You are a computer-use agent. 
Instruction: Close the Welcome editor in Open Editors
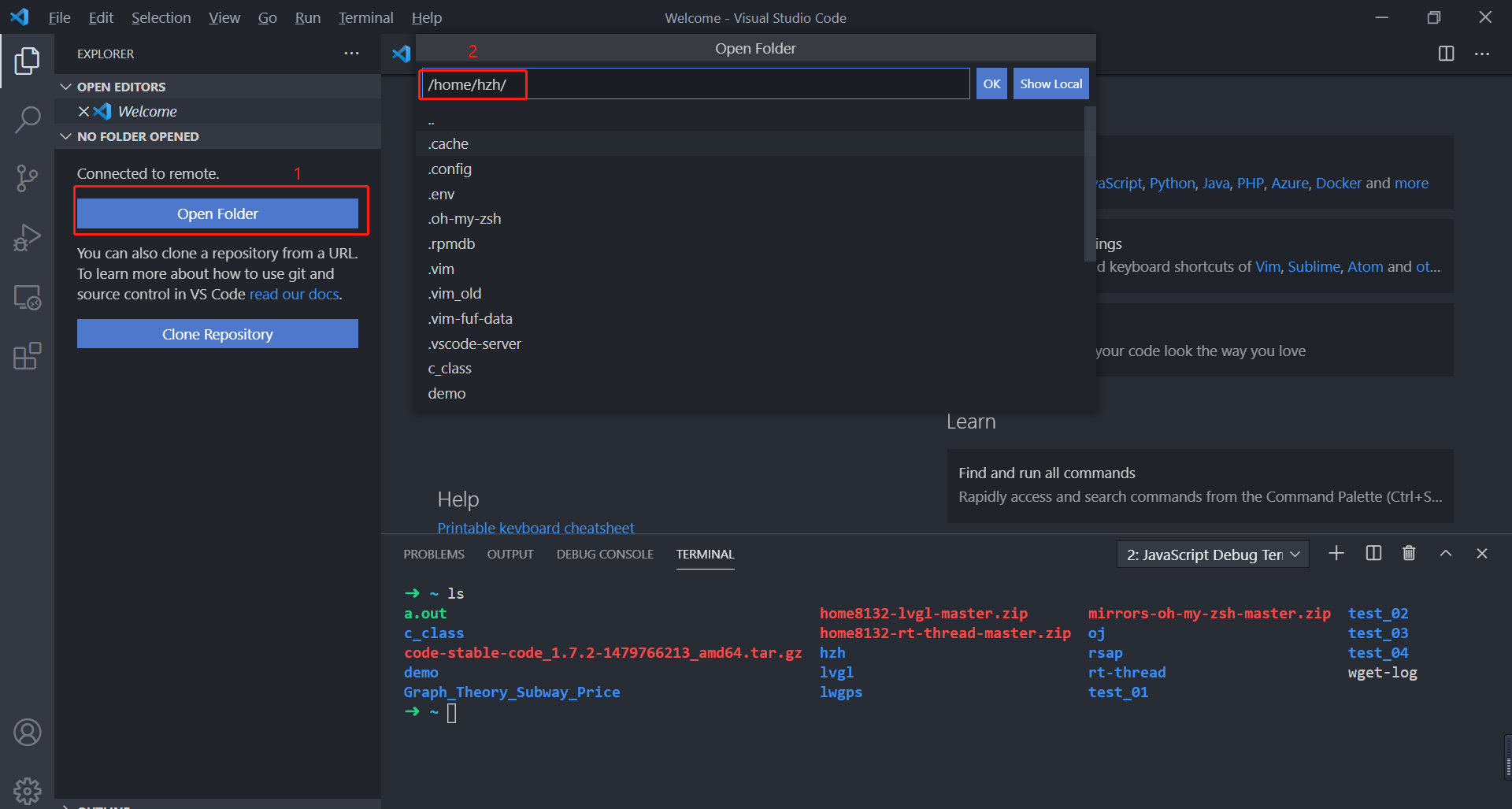pos(83,111)
